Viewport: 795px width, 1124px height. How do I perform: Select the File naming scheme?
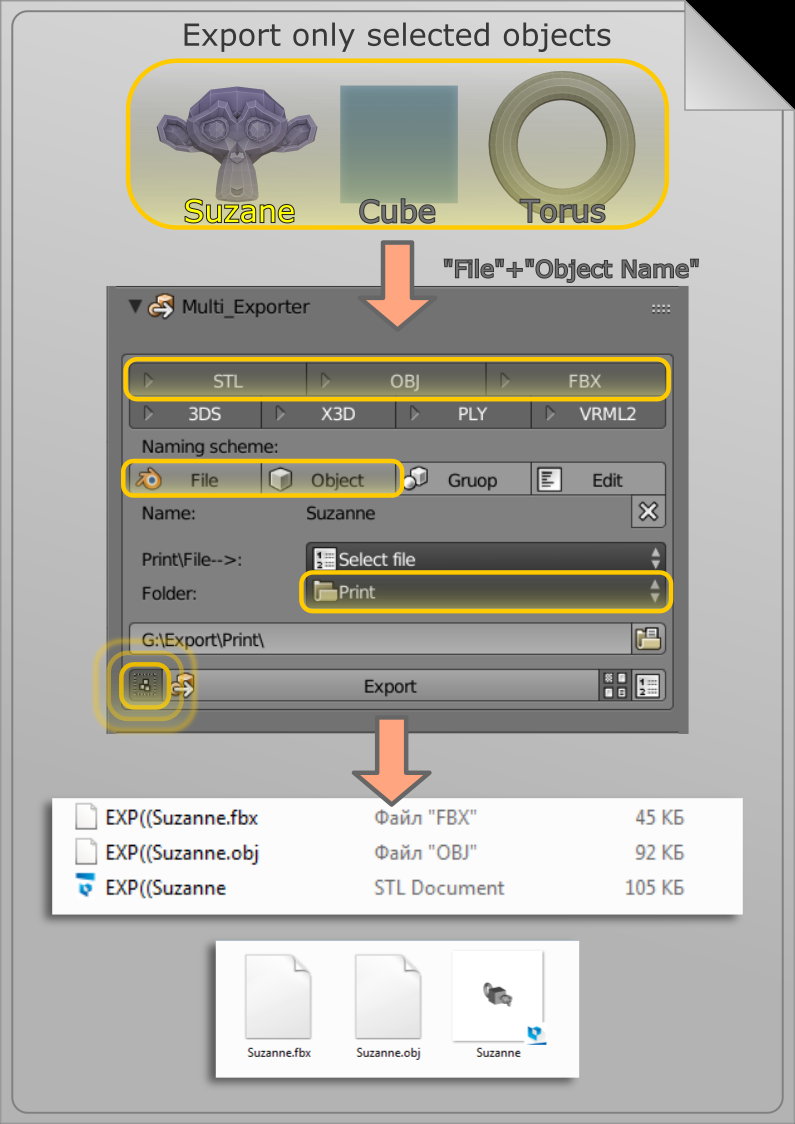193,480
